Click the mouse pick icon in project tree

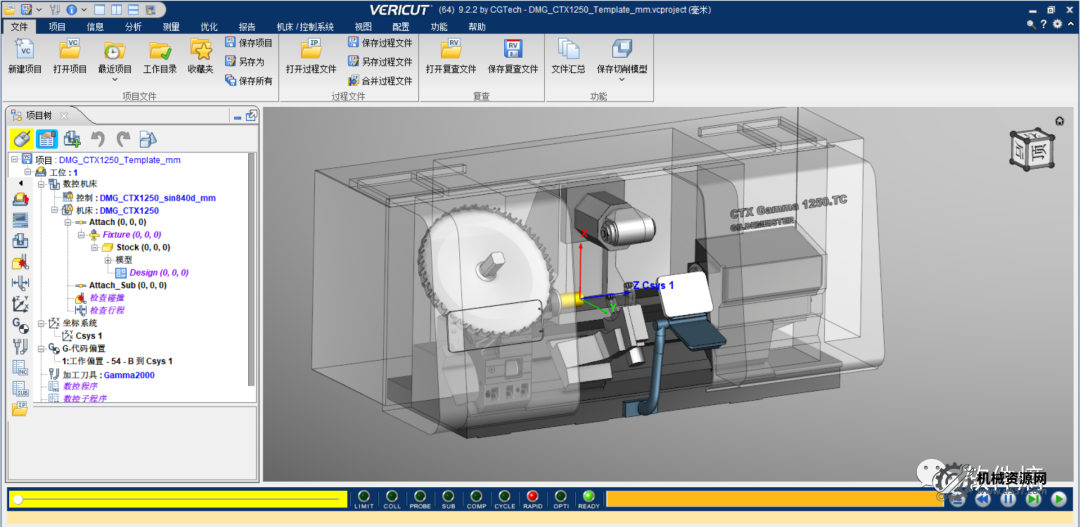(x=20, y=139)
